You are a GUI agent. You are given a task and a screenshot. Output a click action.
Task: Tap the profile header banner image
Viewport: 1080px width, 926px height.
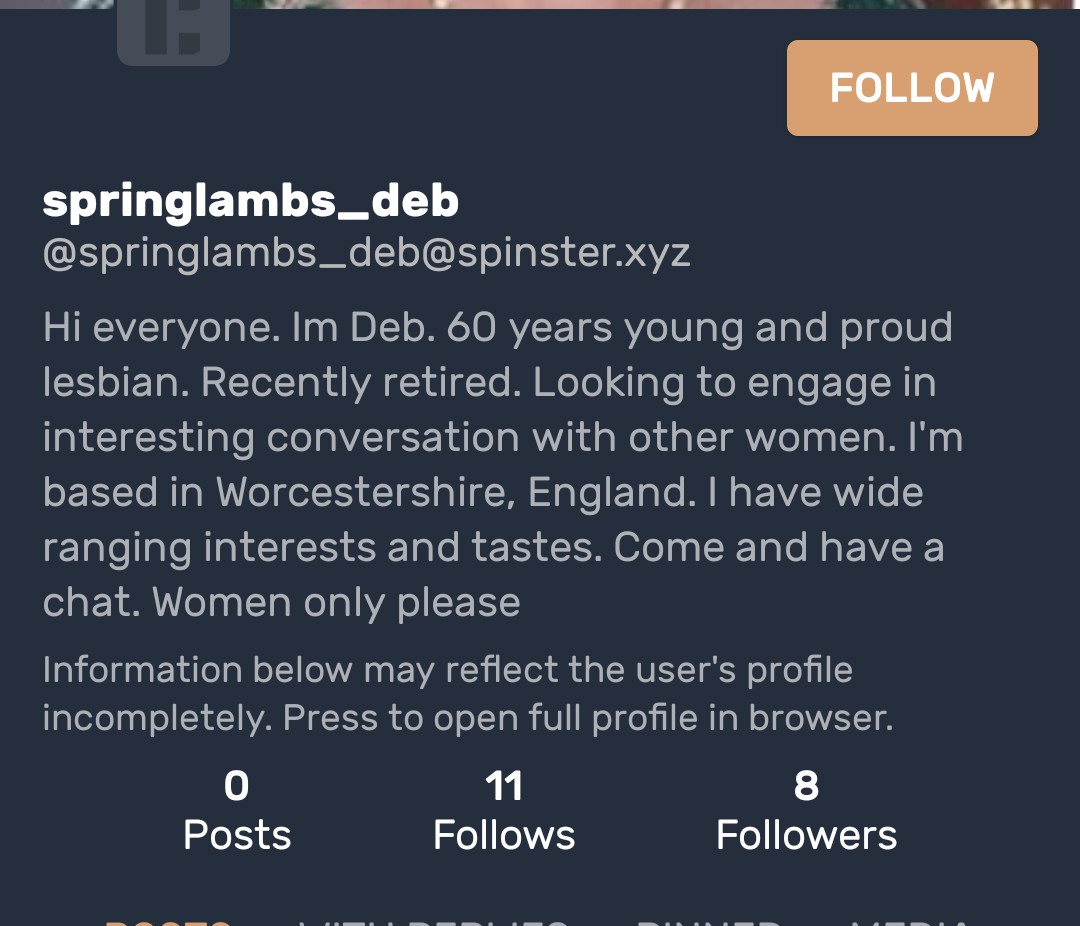tap(600, 4)
